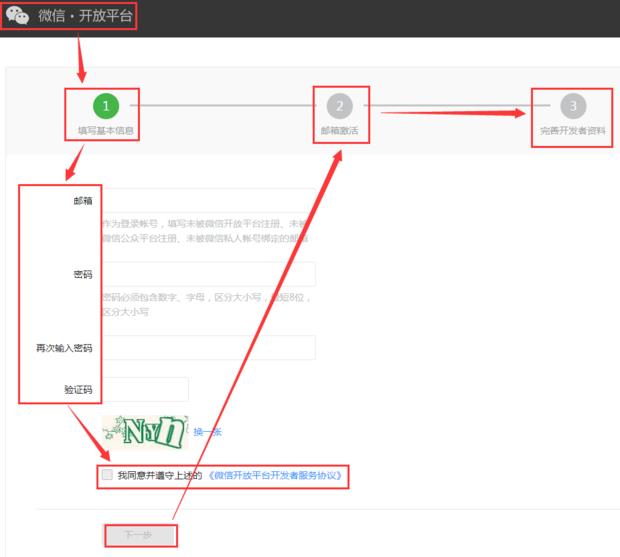
Task: Click the 密码 field label
Action: 83,274
